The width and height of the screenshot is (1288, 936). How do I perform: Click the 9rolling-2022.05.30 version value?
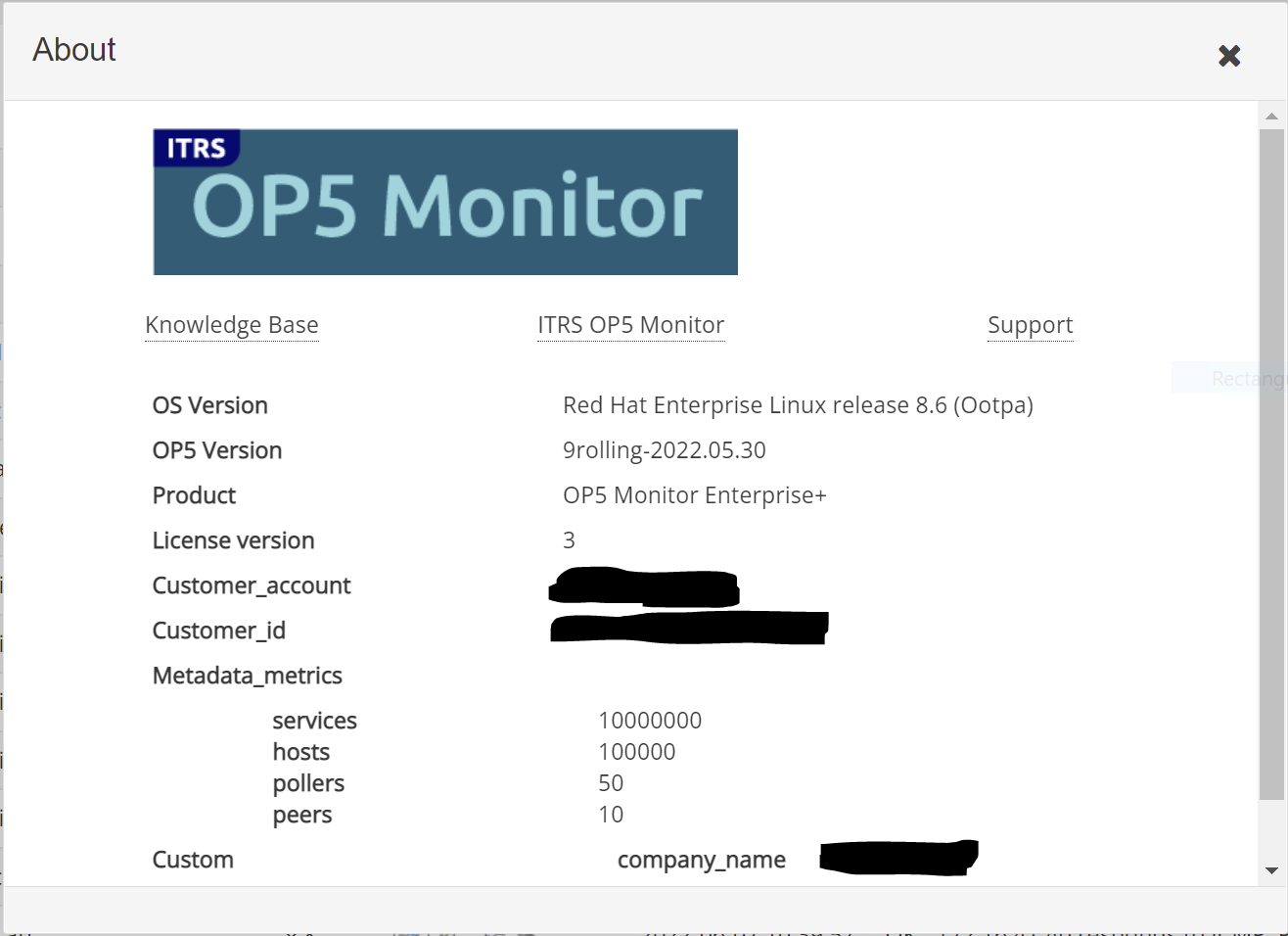[x=665, y=450]
